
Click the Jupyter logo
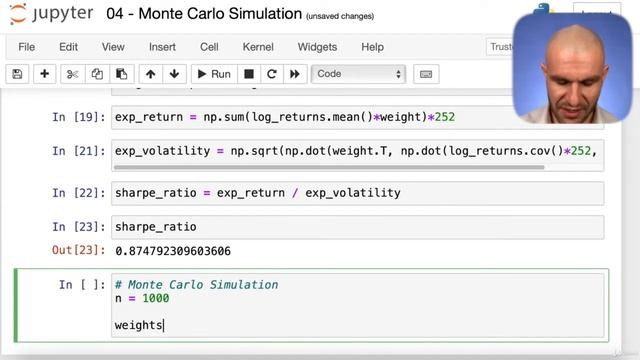(51, 14)
